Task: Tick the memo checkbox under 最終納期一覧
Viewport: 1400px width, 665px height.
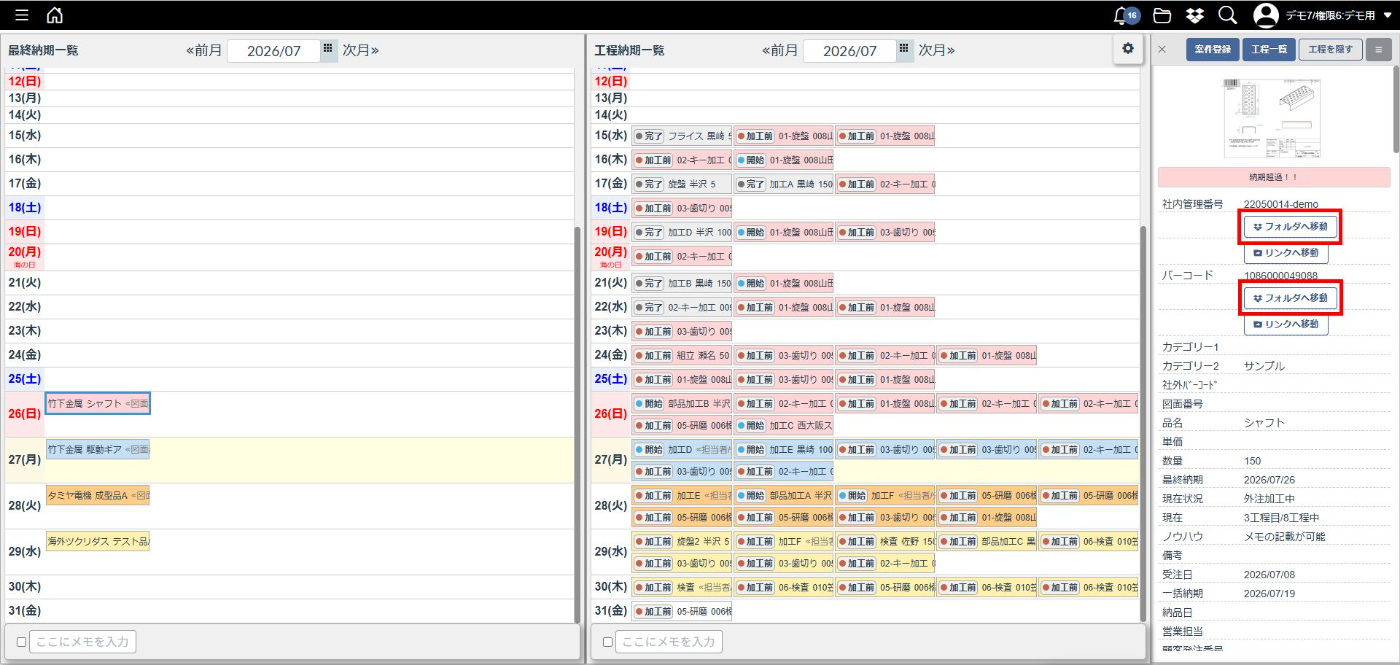Action: (22, 642)
